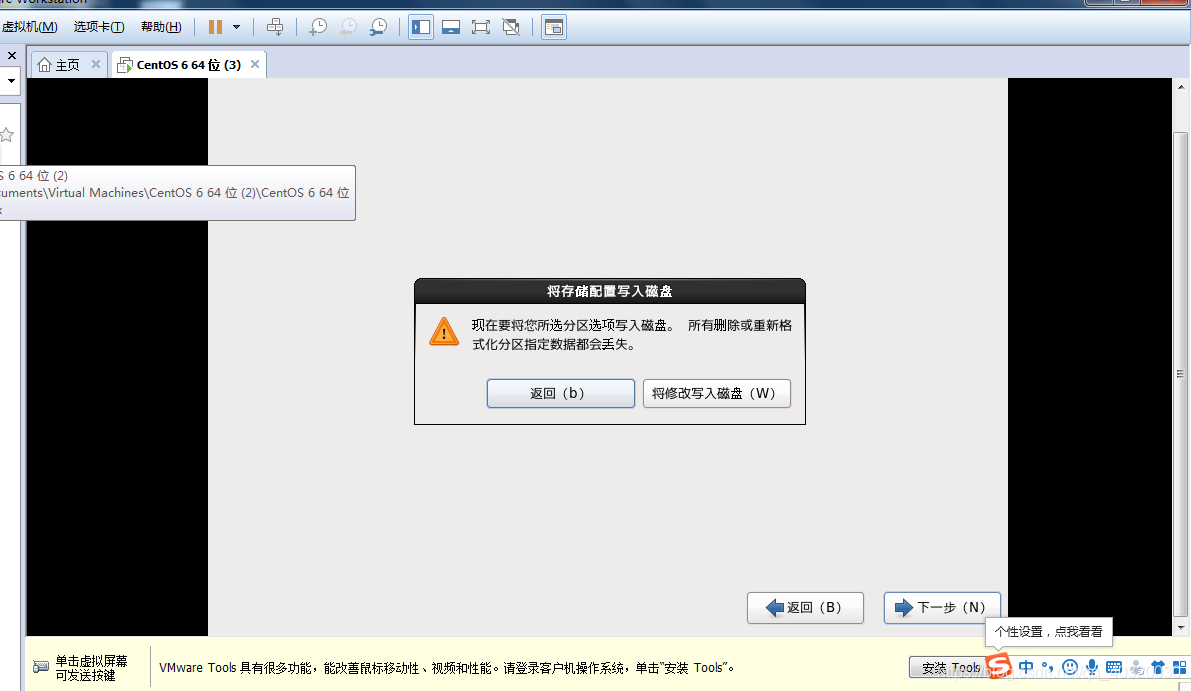Revert to the previous snapshot
1191x691 pixels.
point(348,27)
